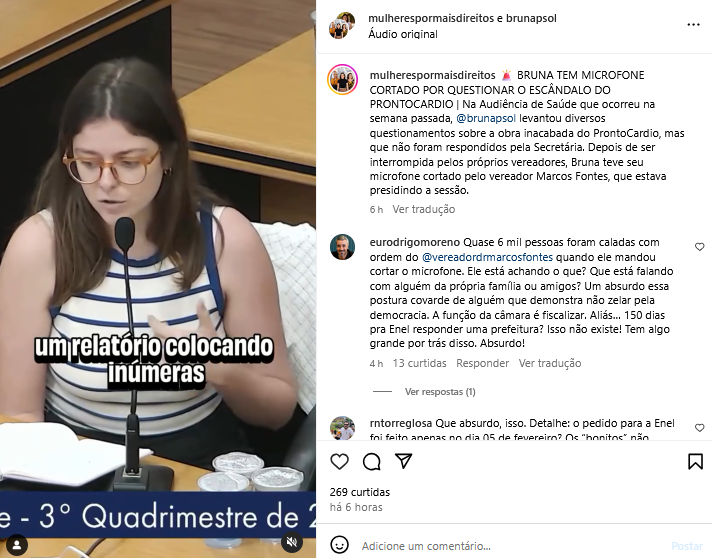This screenshot has width=712, height=558.
Task: Like rntorreglosa's comment
Action: 699,428
